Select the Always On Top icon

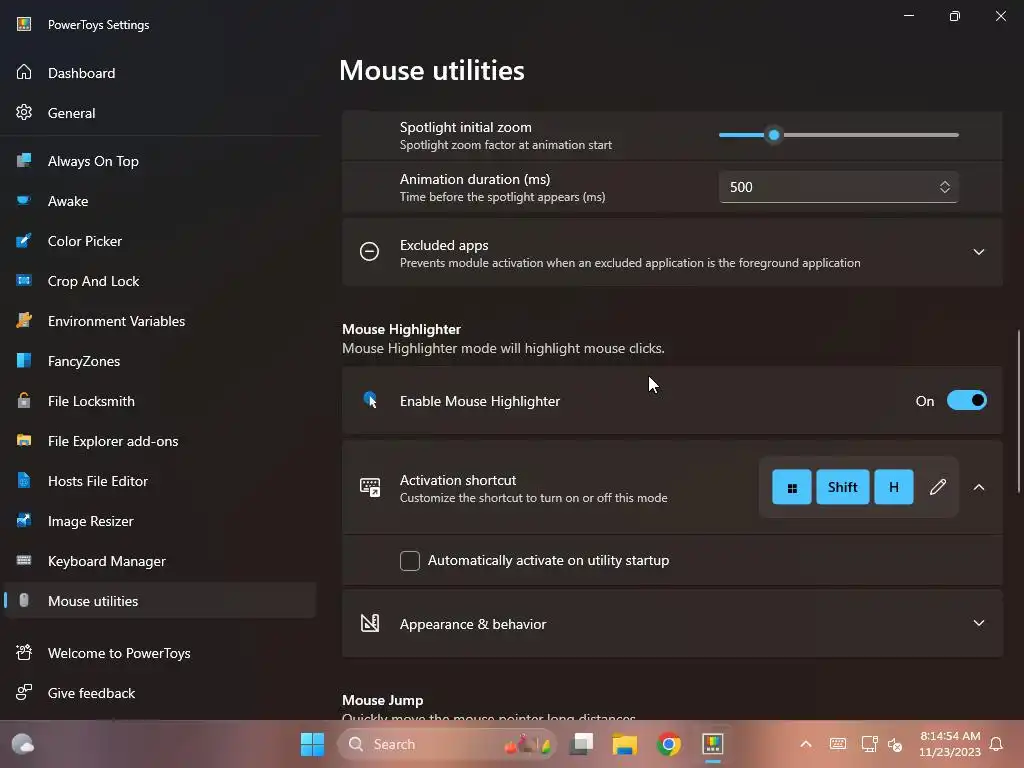(x=24, y=161)
